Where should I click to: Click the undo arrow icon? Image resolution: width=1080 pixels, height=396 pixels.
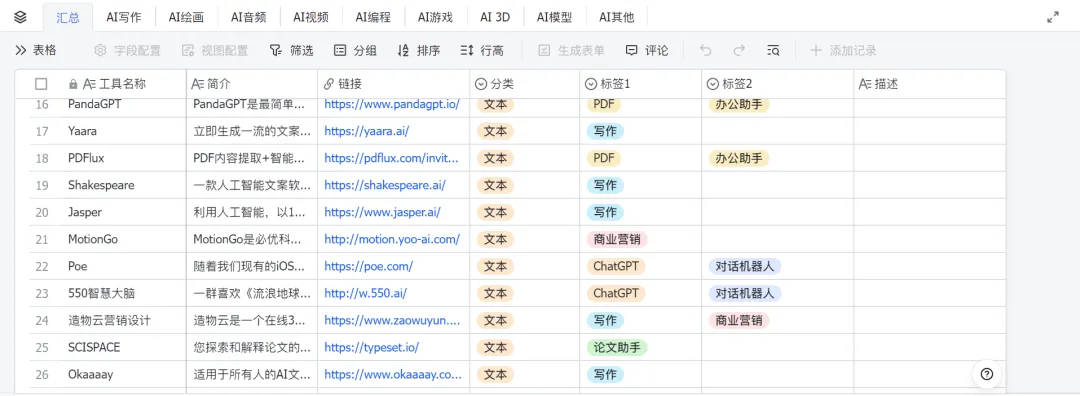coord(705,50)
